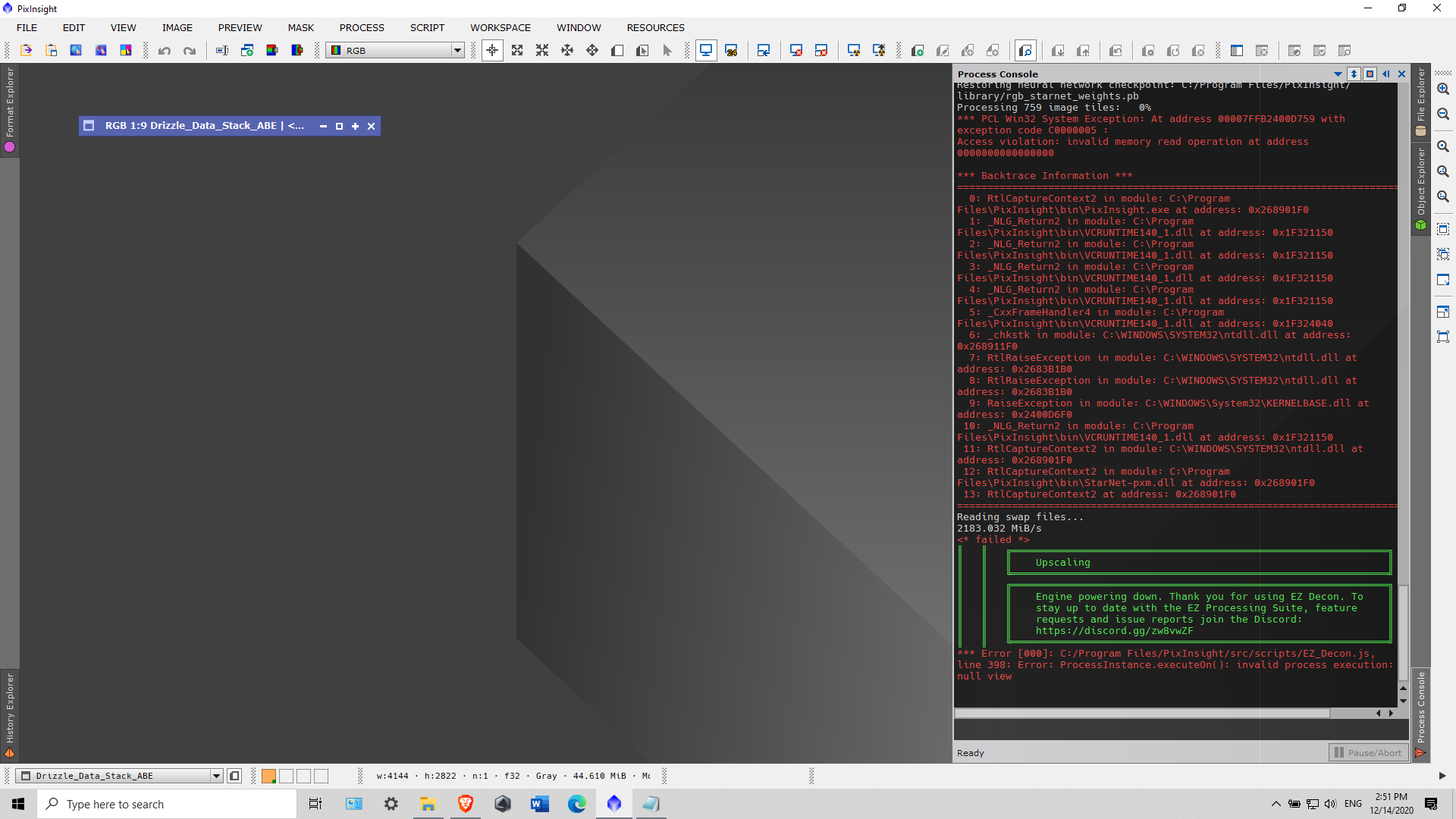
Task: Open the IMAGE menu
Action: click(x=177, y=27)
